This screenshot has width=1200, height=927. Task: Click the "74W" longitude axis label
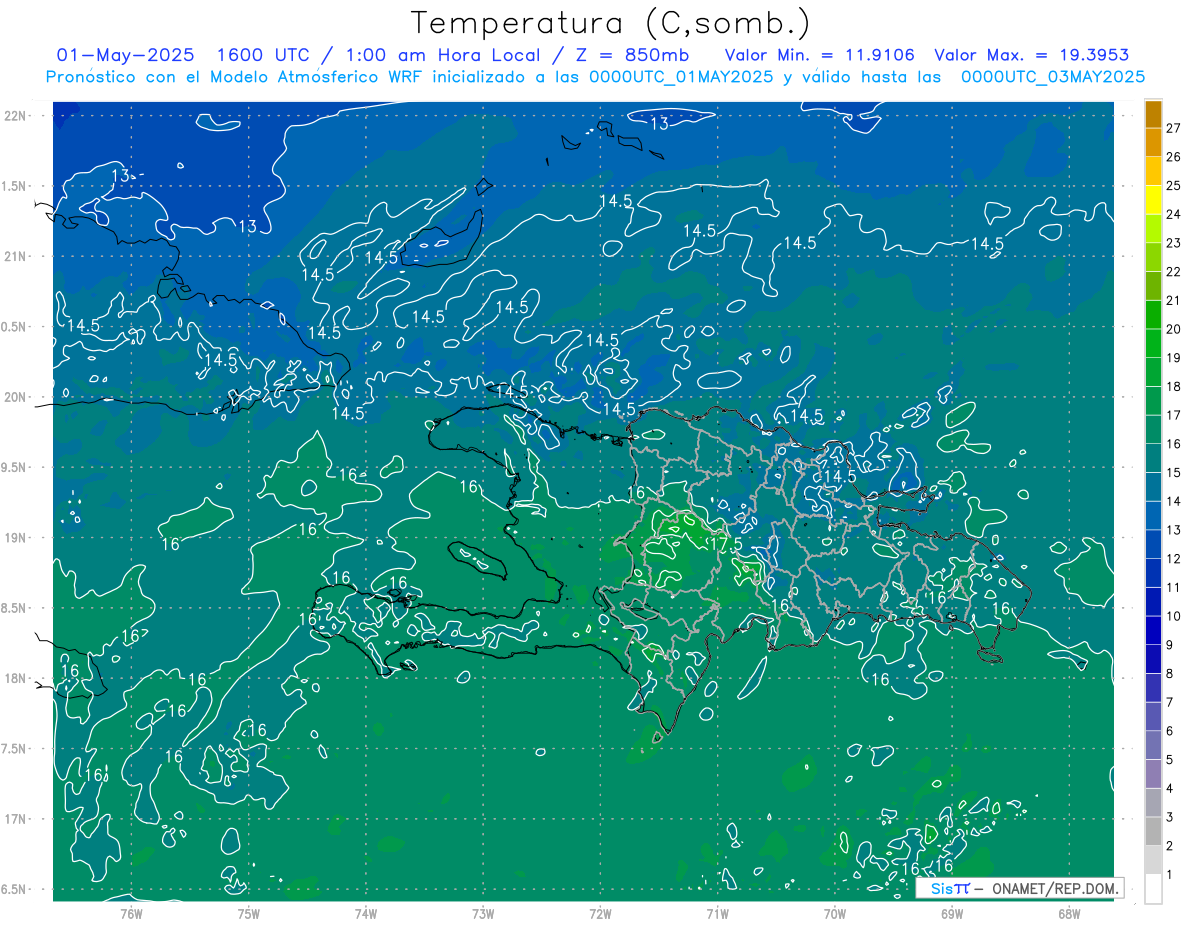tap(366, 914)
